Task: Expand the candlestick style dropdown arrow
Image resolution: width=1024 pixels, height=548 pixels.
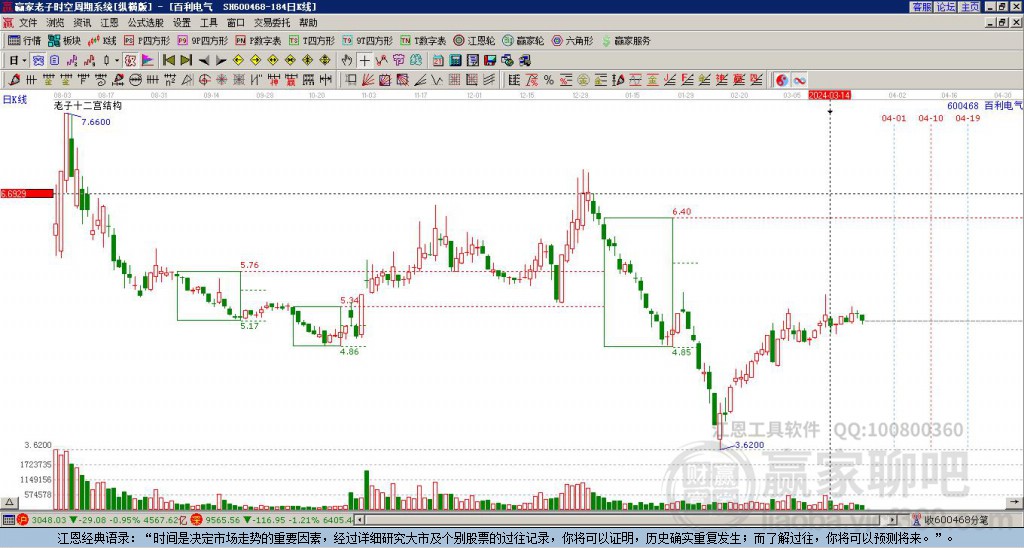Action: (x=117, y=60)
